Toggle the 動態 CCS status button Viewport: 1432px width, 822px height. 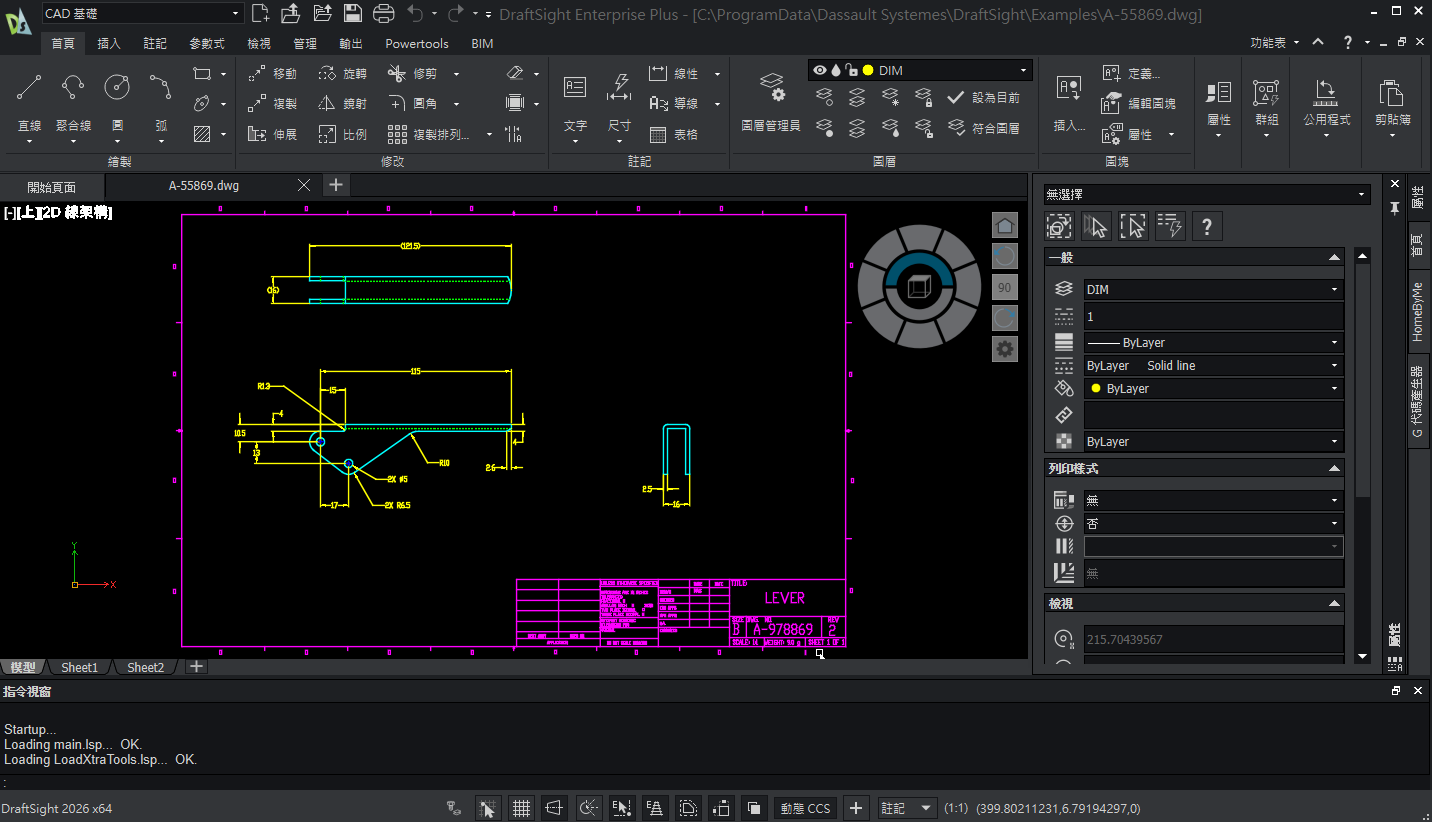[805, 808]
